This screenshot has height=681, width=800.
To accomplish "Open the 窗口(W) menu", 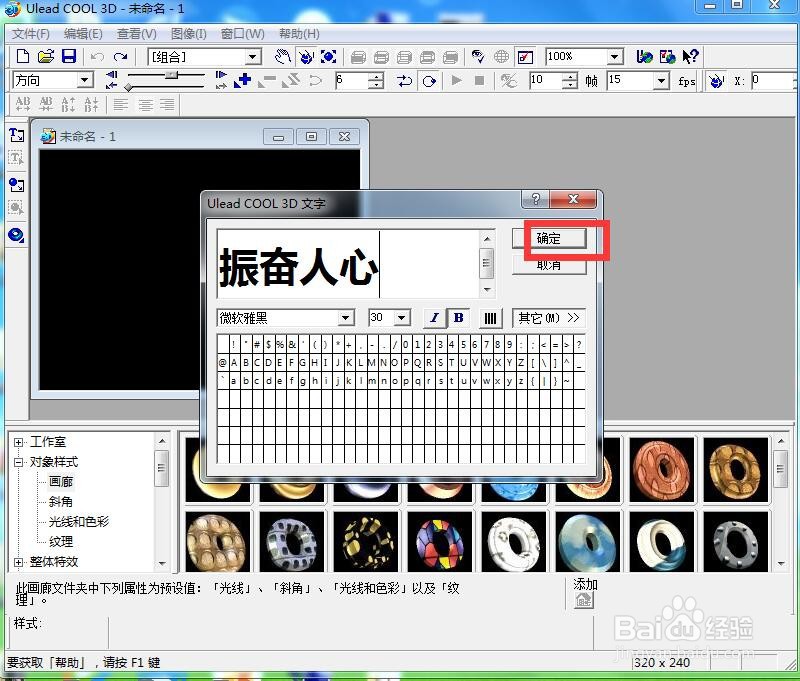I will (242, 34).
